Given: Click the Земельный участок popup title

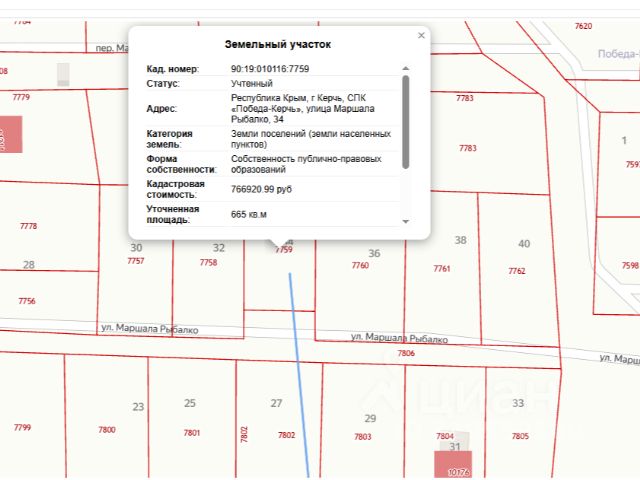Looking at the screenshot, I should [278, 44].
